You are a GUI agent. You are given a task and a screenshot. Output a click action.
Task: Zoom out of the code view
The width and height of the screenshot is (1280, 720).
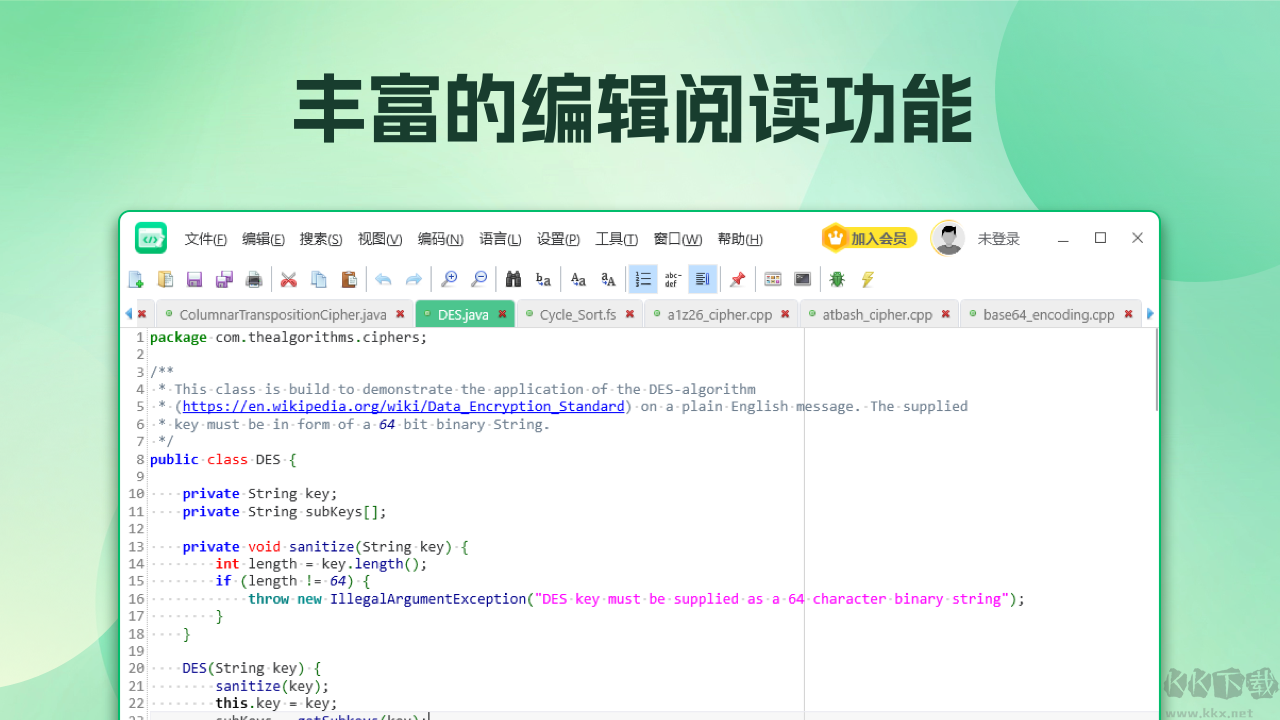point(478,279)
